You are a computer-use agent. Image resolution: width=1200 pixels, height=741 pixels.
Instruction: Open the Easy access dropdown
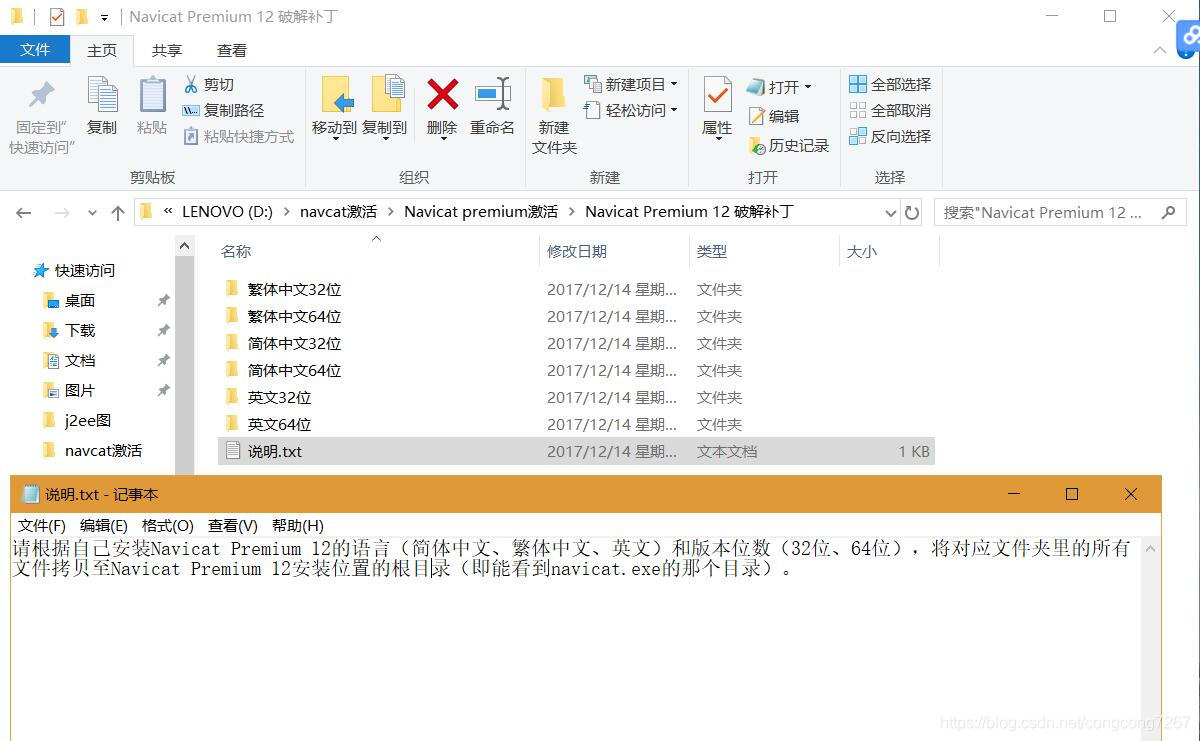[631, 110]
